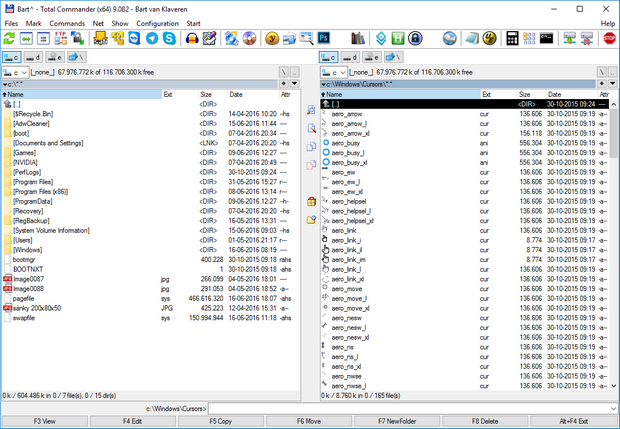Click the image magnifier viewer toolbar icon

pyautogui.click(x=306, y=38)
